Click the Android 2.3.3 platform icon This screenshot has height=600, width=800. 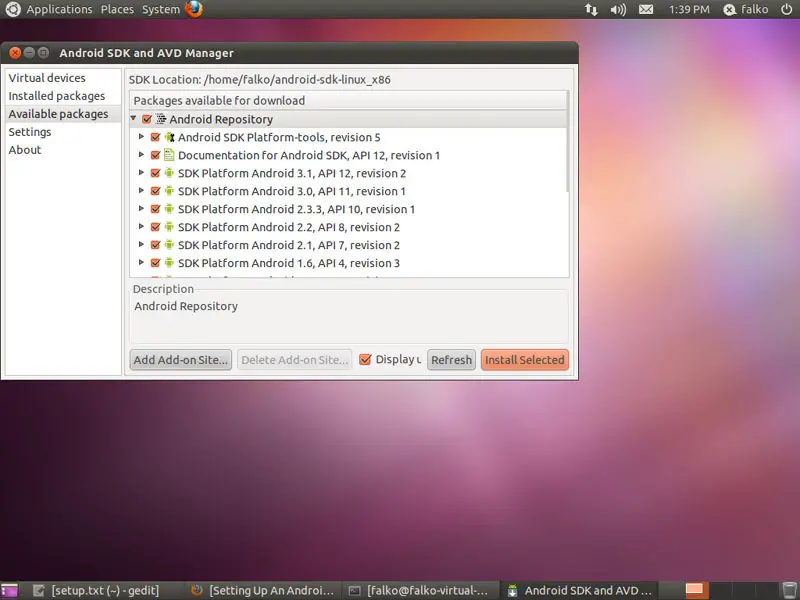pos(169,209)
